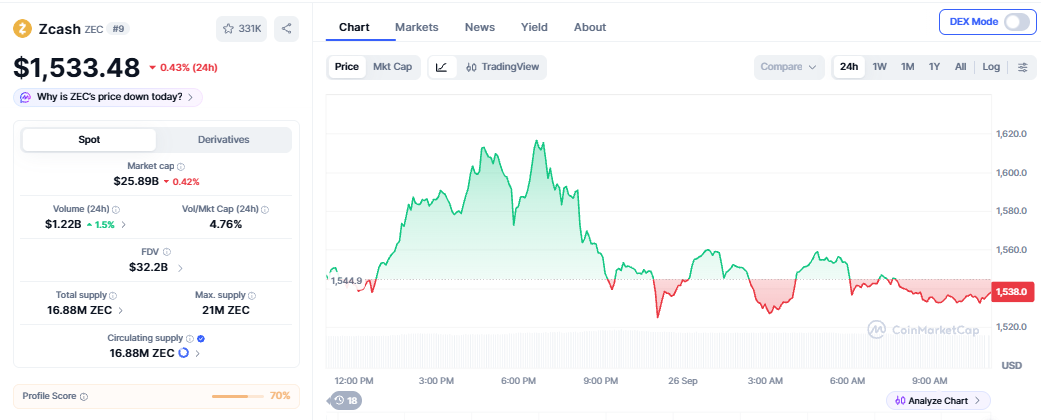Image resolution: width=1041 pixels, height=420 pixels.
Task: Open the Compare dropdown
Action: coord(789,67)
